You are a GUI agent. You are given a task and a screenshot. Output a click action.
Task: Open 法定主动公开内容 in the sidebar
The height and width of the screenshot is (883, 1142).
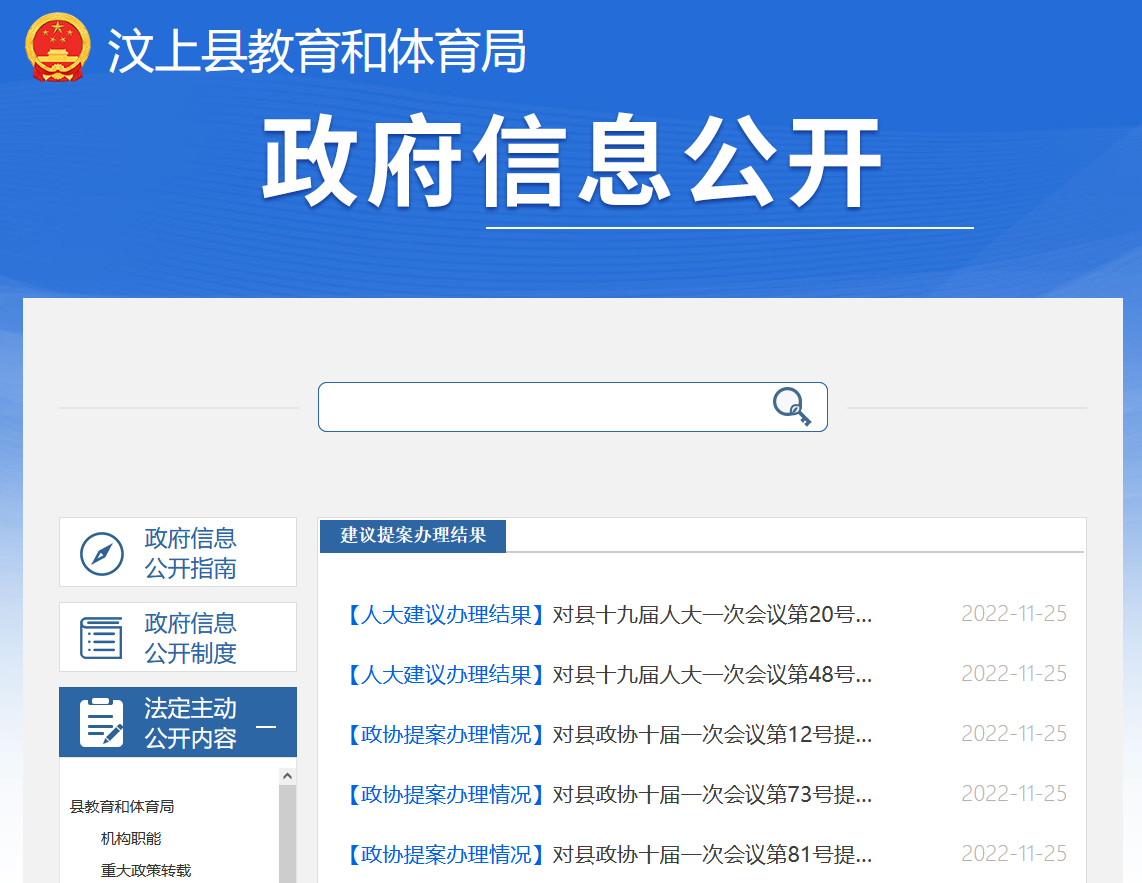click(178, 722)
